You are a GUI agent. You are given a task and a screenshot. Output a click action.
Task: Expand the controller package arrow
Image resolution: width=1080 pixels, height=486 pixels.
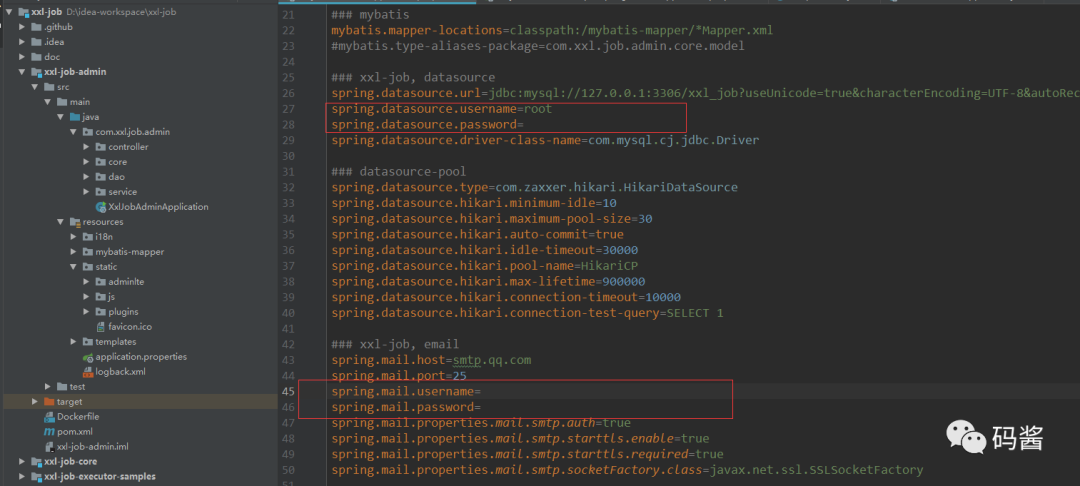[86, 147]
